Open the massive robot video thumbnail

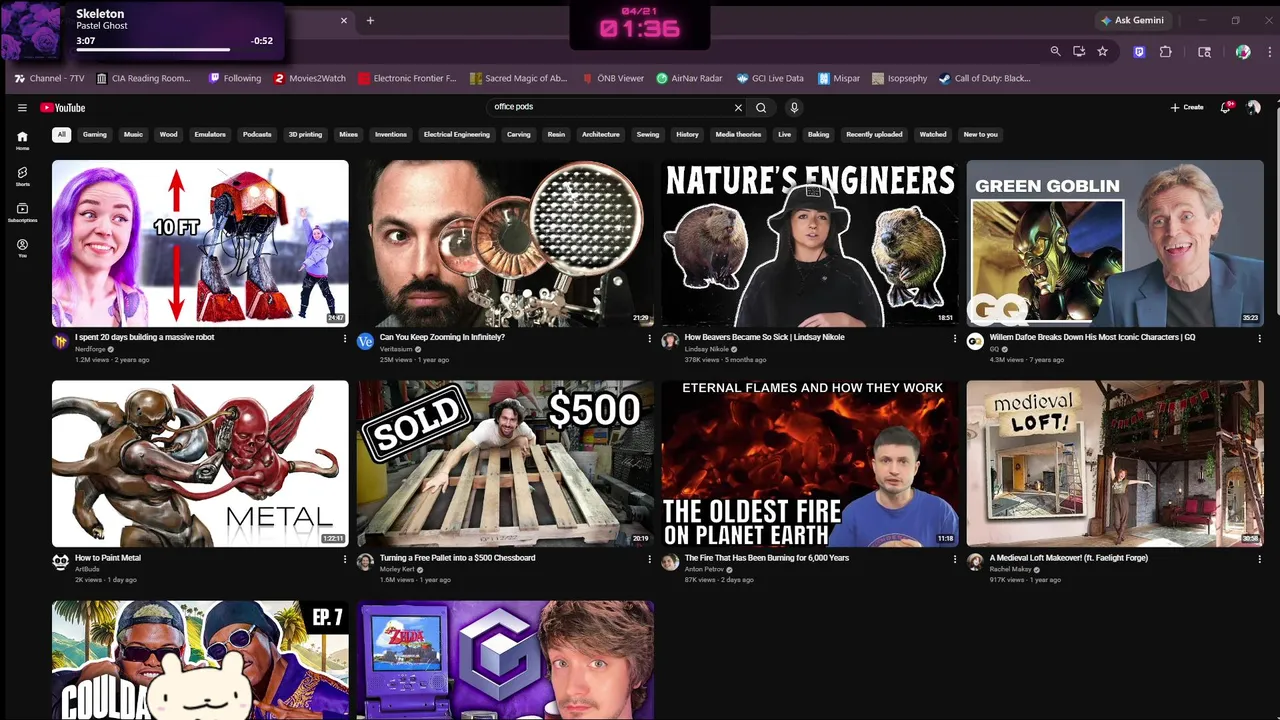point(200,243)
